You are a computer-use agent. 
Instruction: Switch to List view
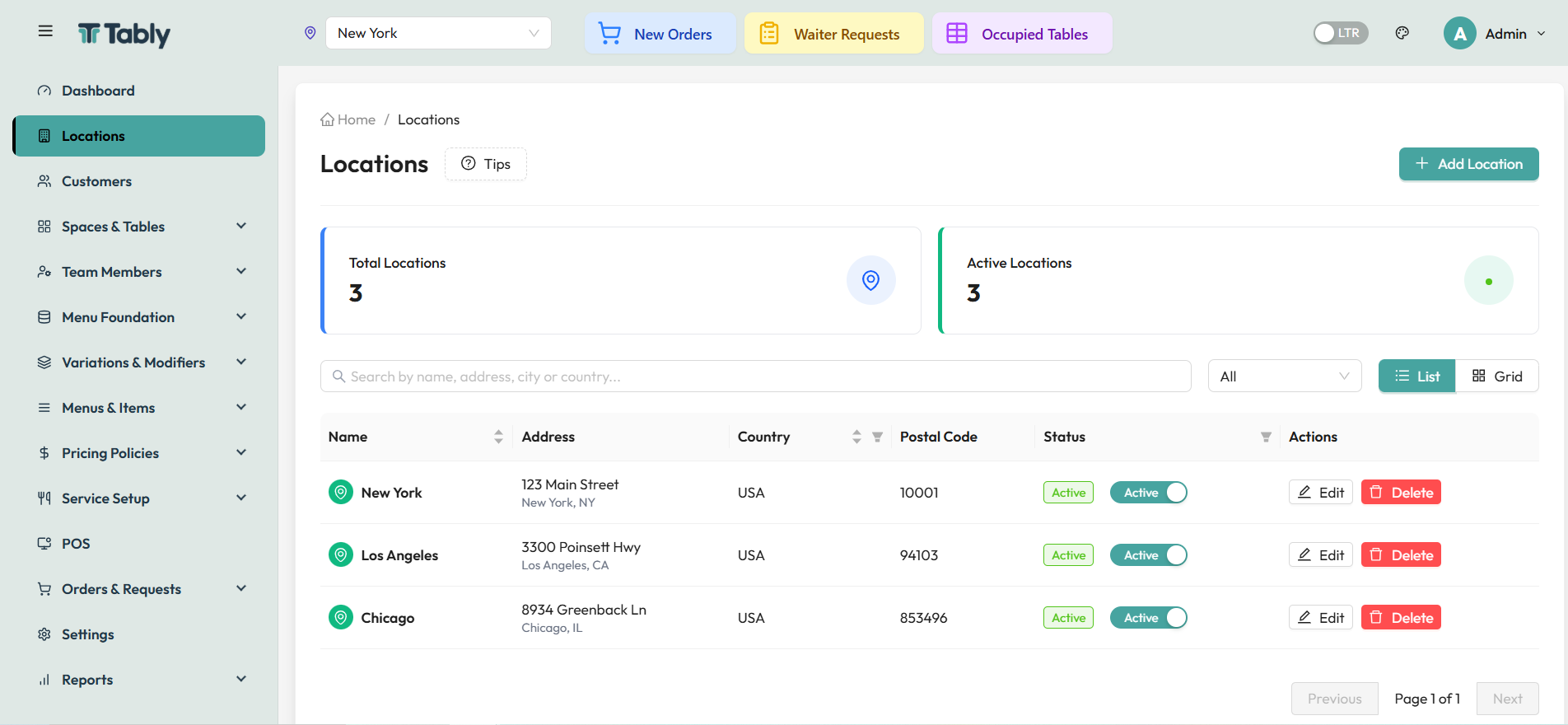pyautogui.click(x=1416, y=377)
